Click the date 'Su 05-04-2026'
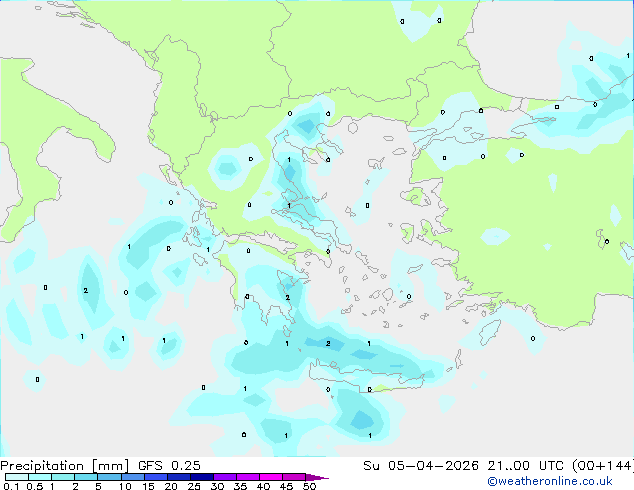 (421, 465)
